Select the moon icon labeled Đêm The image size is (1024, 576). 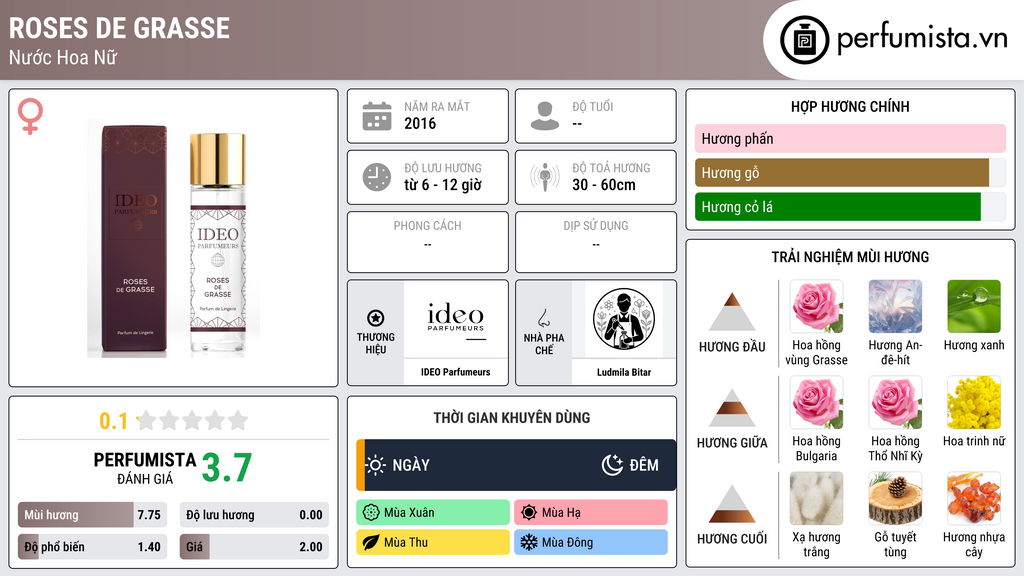(612, 465)
